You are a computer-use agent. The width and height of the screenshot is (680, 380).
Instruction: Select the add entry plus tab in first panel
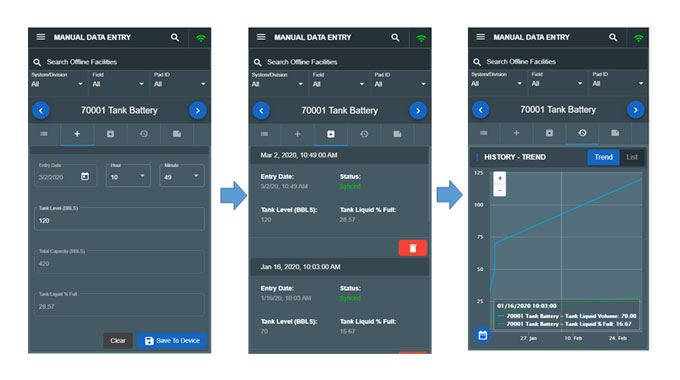tap(77, 134)
